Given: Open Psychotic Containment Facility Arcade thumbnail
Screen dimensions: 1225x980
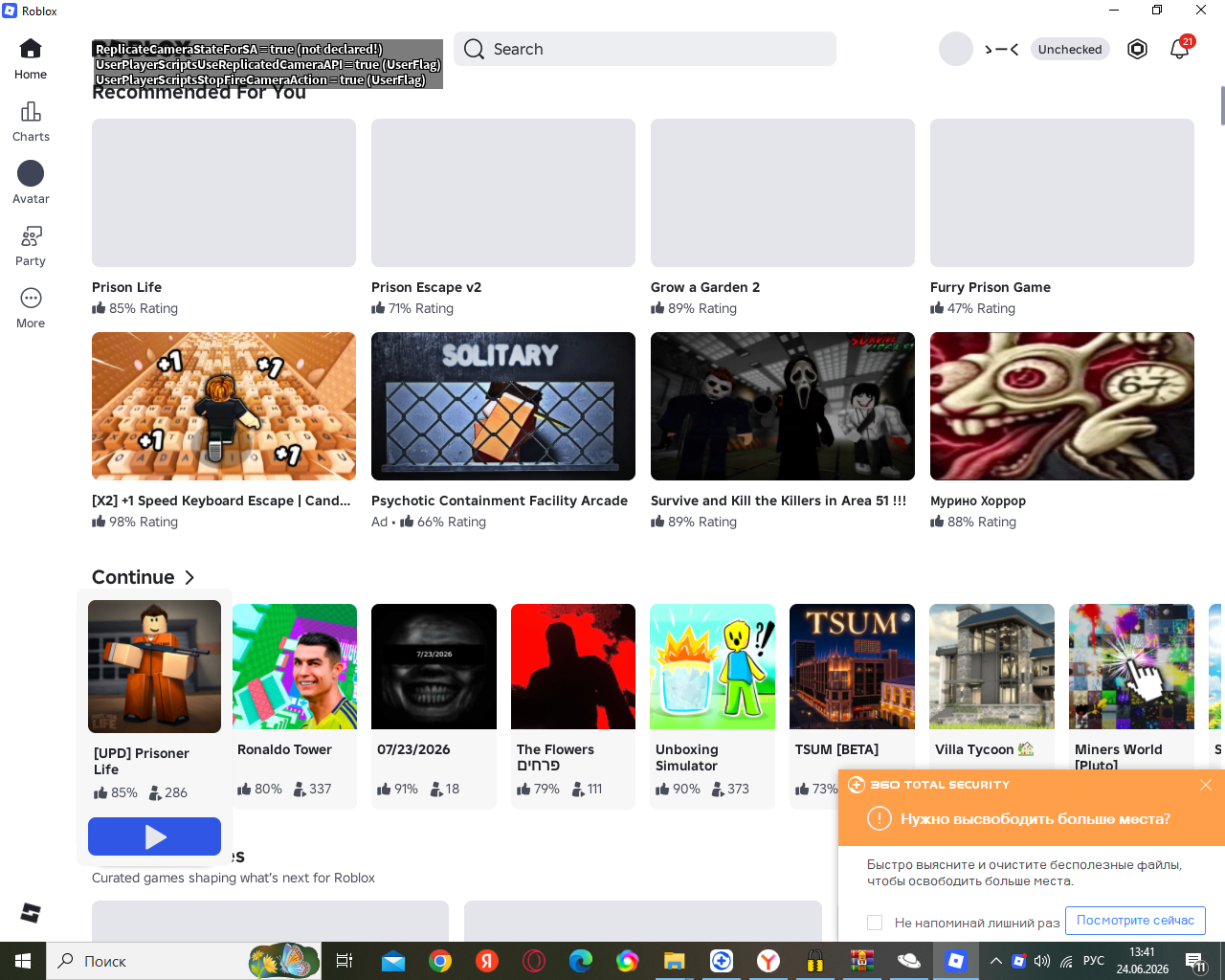Looking at the screenshot, I should [x=503, y=406].
